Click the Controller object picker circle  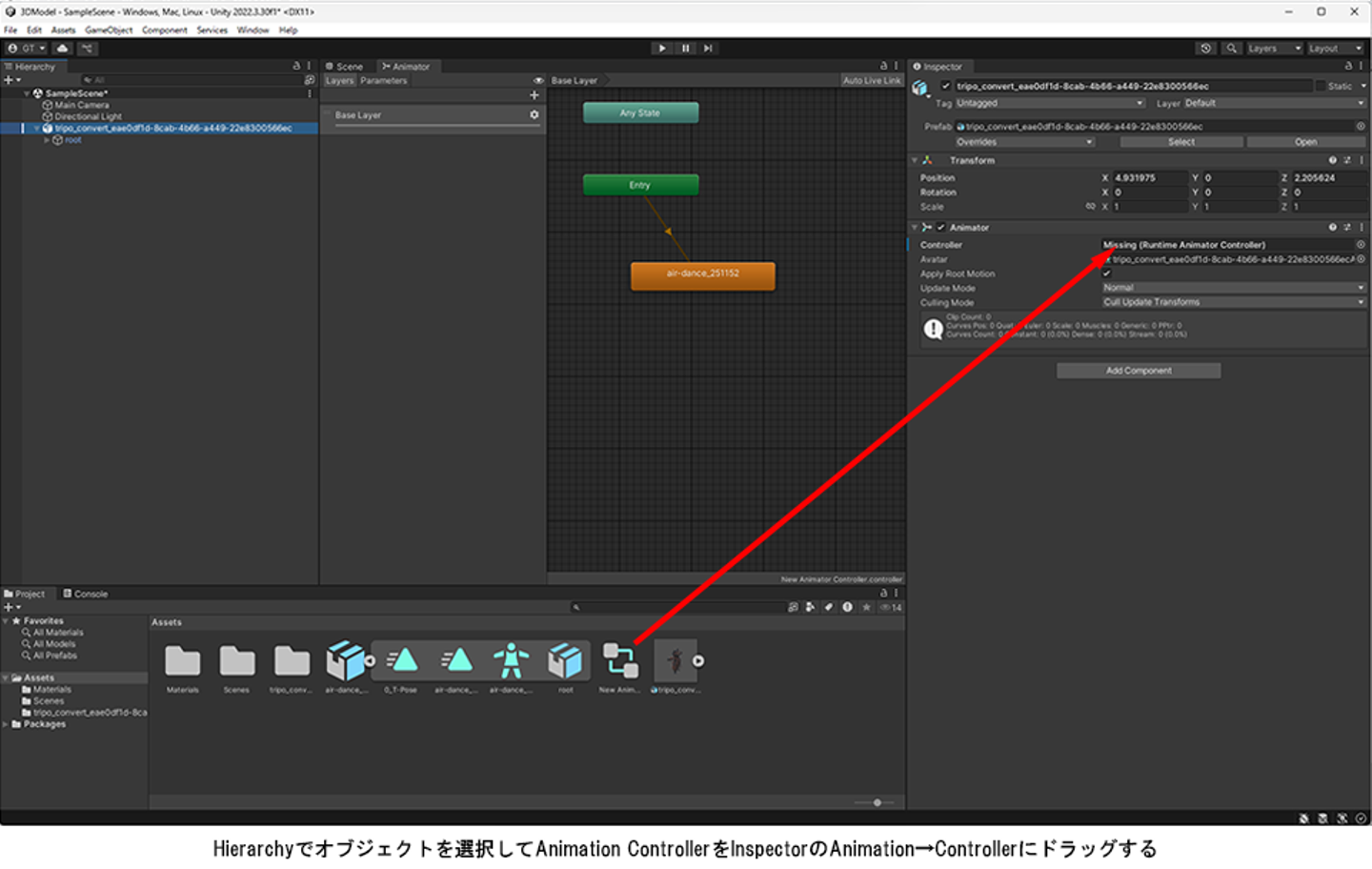(1361, 245)
